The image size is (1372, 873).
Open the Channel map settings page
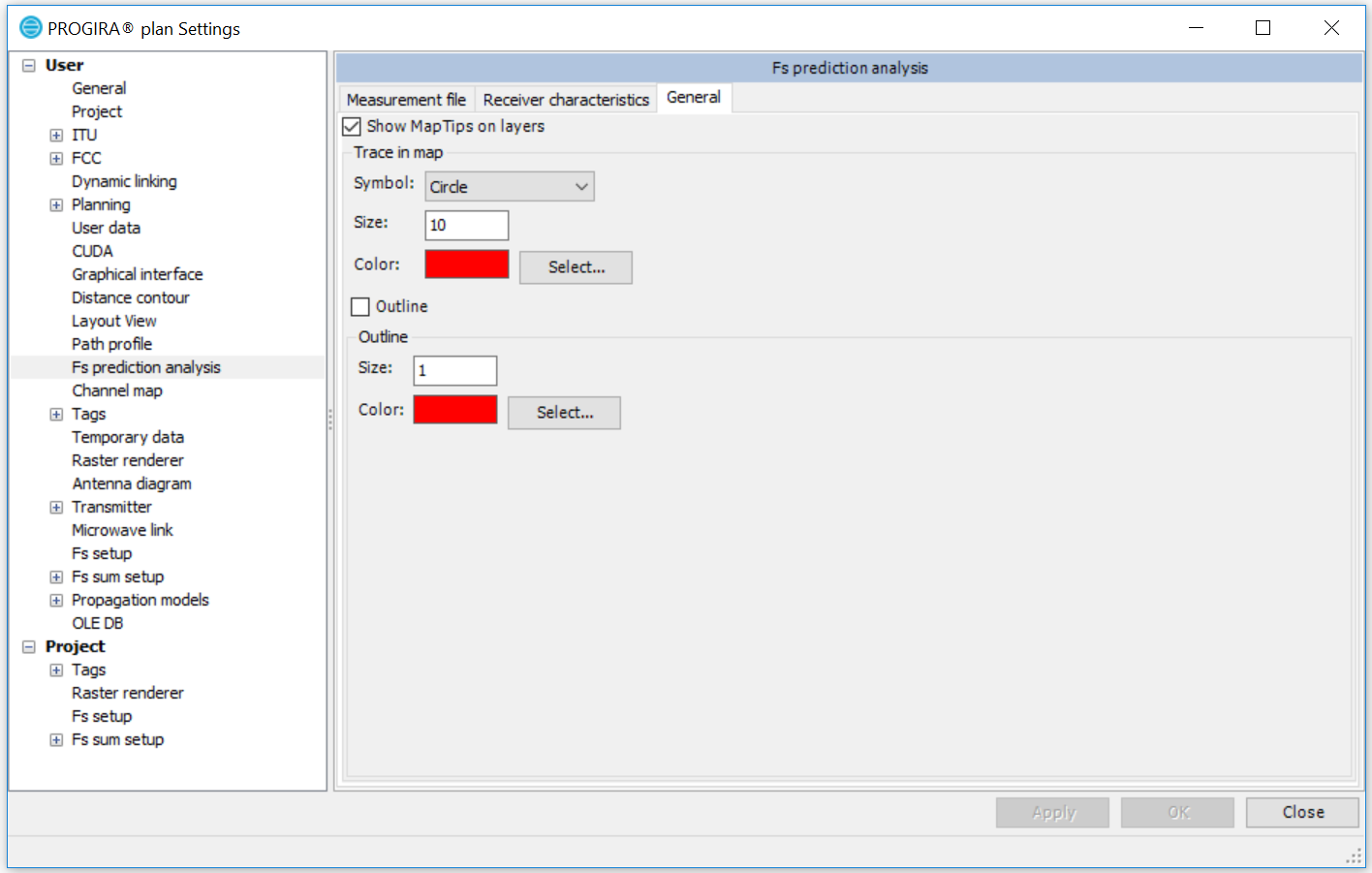pyautogui.click(x=117, y=390)
